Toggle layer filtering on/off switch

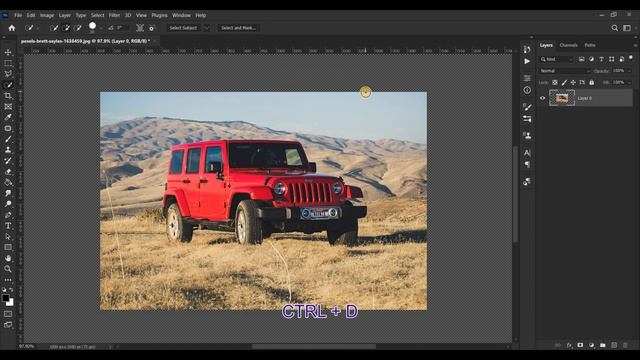[631, 58]
